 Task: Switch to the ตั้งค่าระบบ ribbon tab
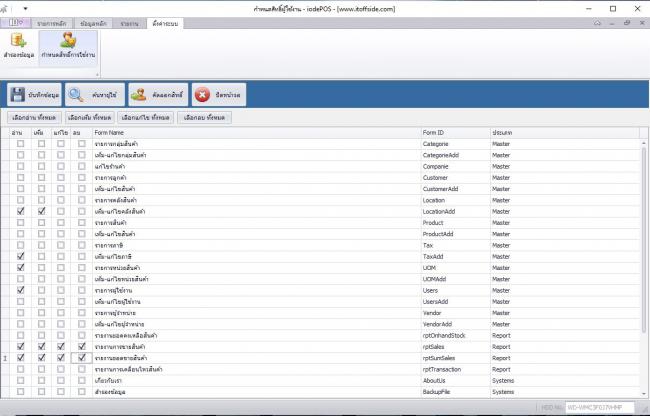pyautogui.click(x=165, y=24)
